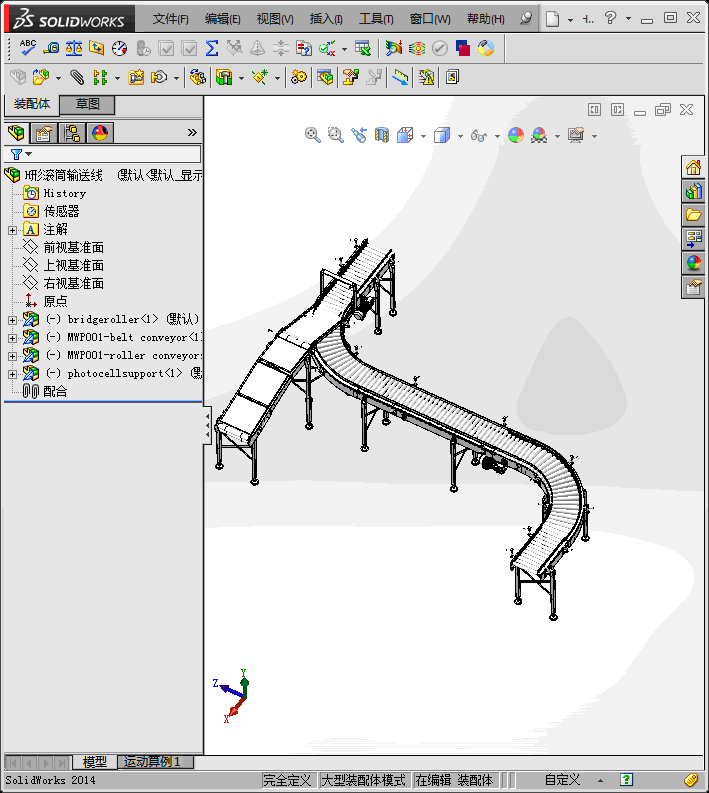Open the 插入(I) menu
The height and width of the screenshot is (793, 709).
[x=326, y=19]
